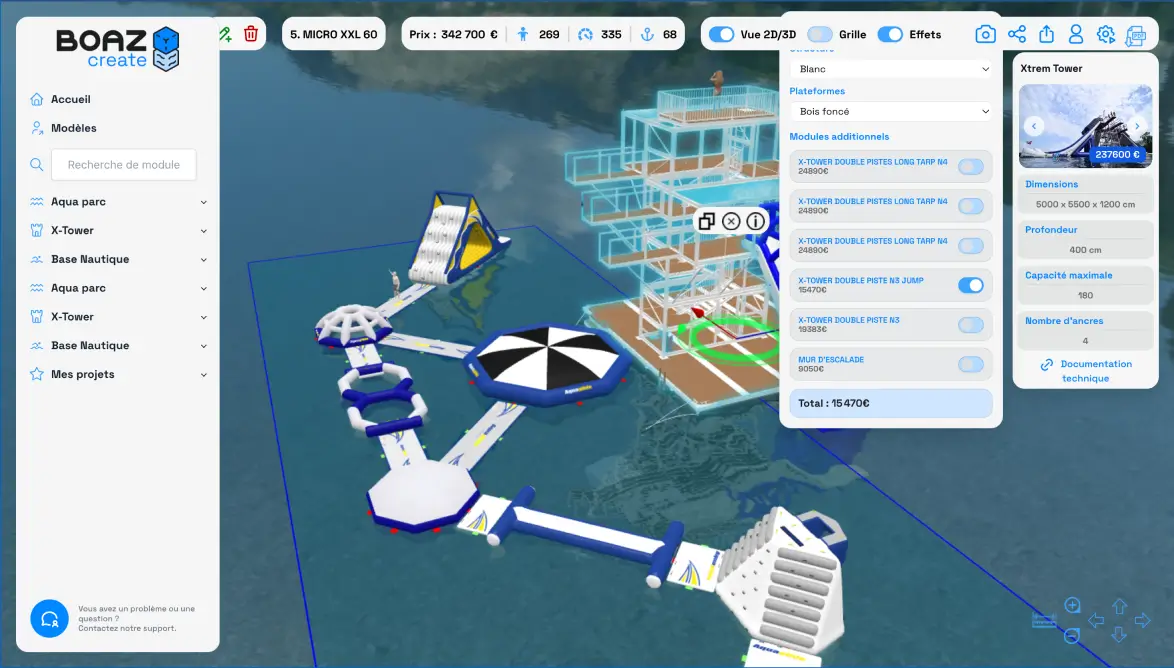
Task: Open the support chat bubble icon
Action: [49, 619]
